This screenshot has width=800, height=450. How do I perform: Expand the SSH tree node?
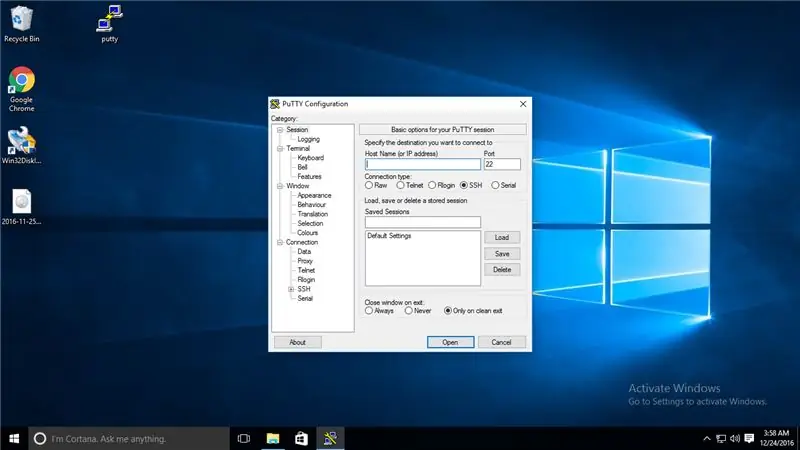[x=291, y=289]
